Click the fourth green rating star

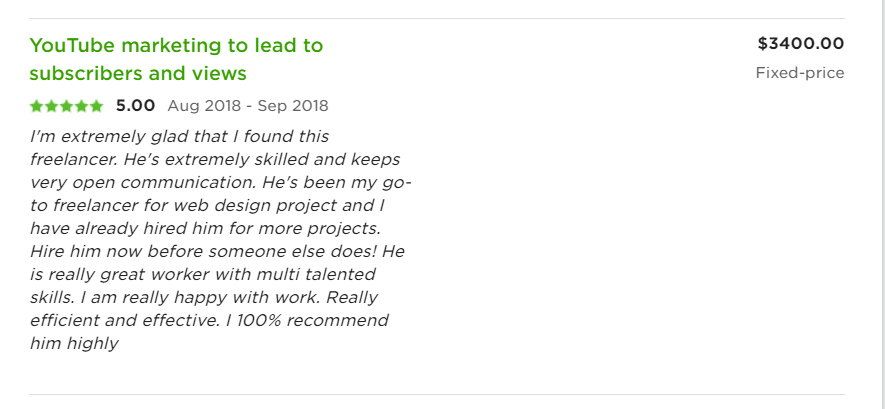click(x=81, y=106)
